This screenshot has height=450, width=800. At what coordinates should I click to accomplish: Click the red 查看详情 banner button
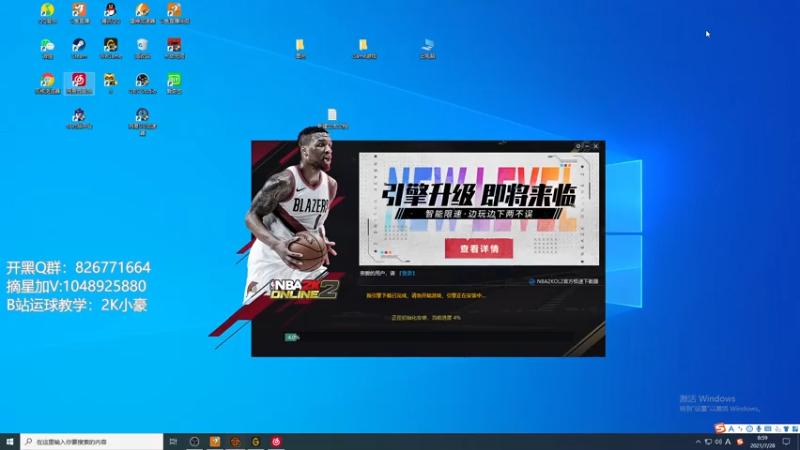pos(479,248)
